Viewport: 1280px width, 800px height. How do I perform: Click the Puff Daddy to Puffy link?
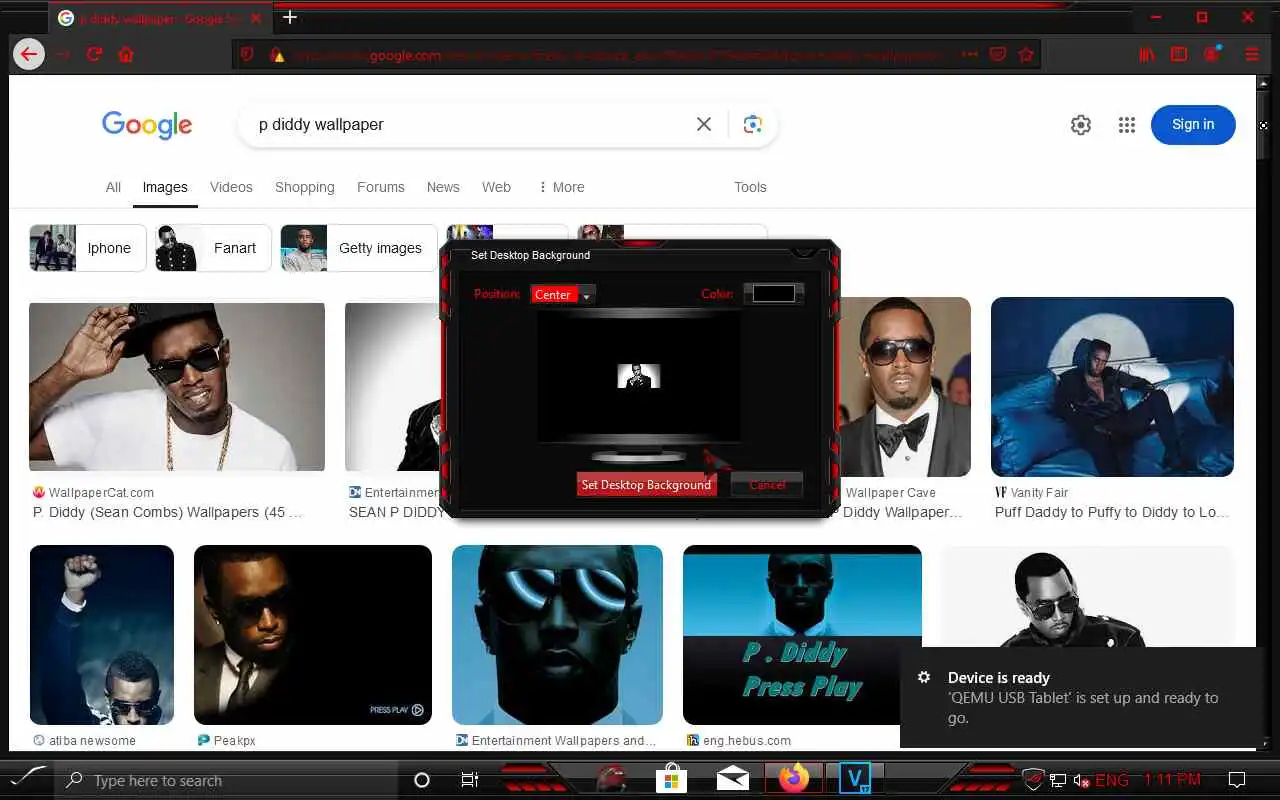pyautogui.click(x=1112, y=512)
